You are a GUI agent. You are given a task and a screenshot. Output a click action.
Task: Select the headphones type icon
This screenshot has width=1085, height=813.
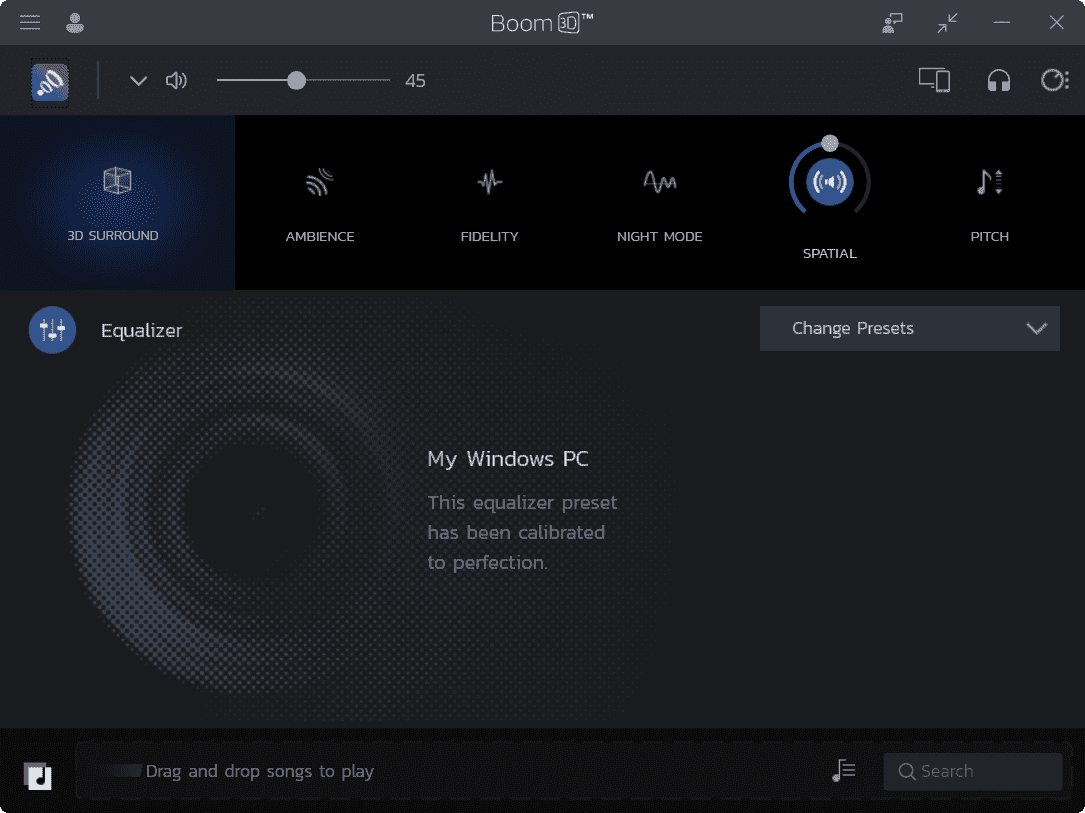coord(999,80)
